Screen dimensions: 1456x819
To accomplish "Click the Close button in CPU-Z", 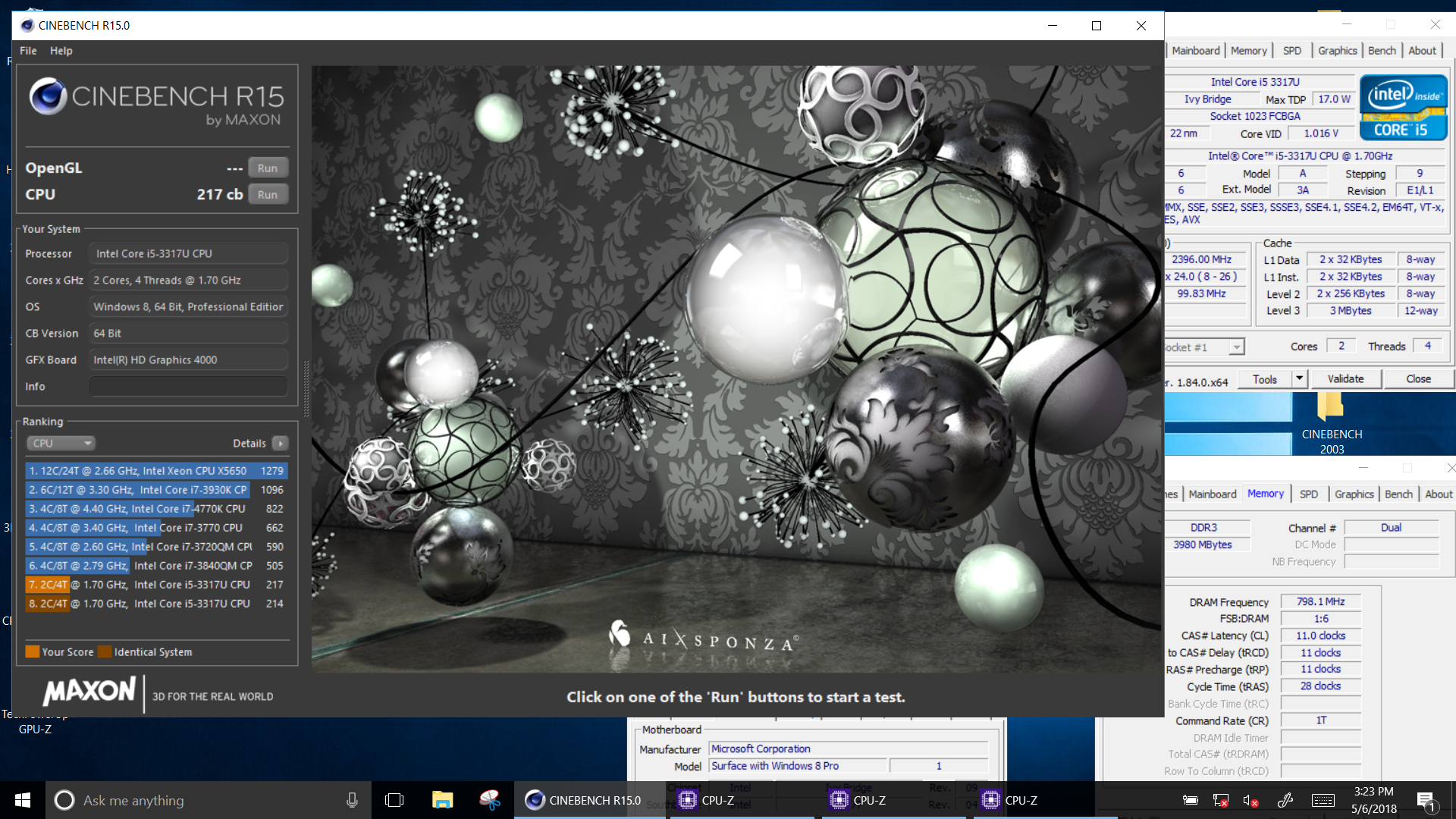I will (x=1418, y=378).
